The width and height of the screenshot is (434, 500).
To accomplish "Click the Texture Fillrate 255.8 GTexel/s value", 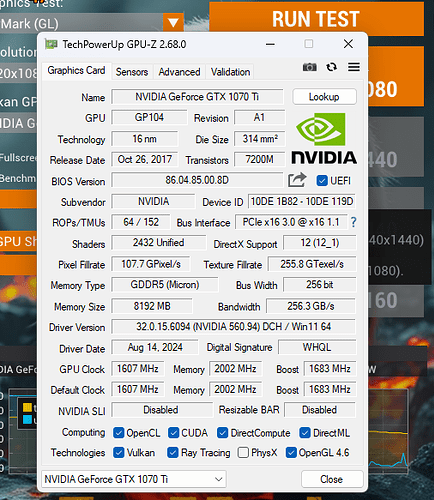I will click(312, 264).
